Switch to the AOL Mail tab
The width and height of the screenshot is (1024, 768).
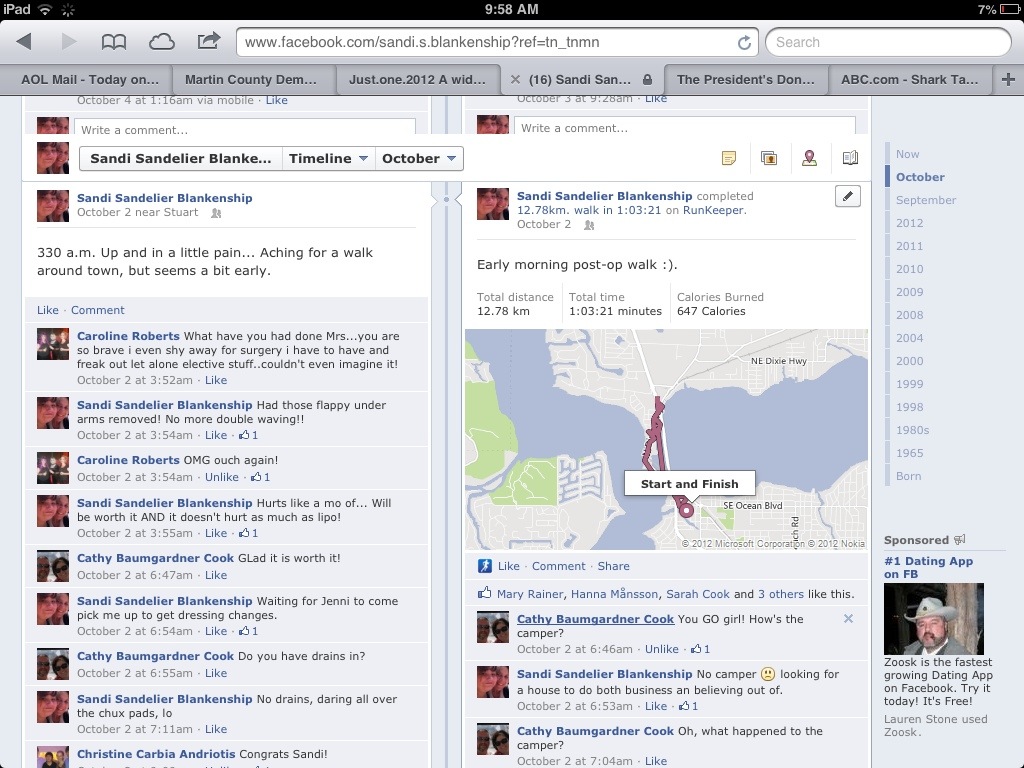point(90,80)
